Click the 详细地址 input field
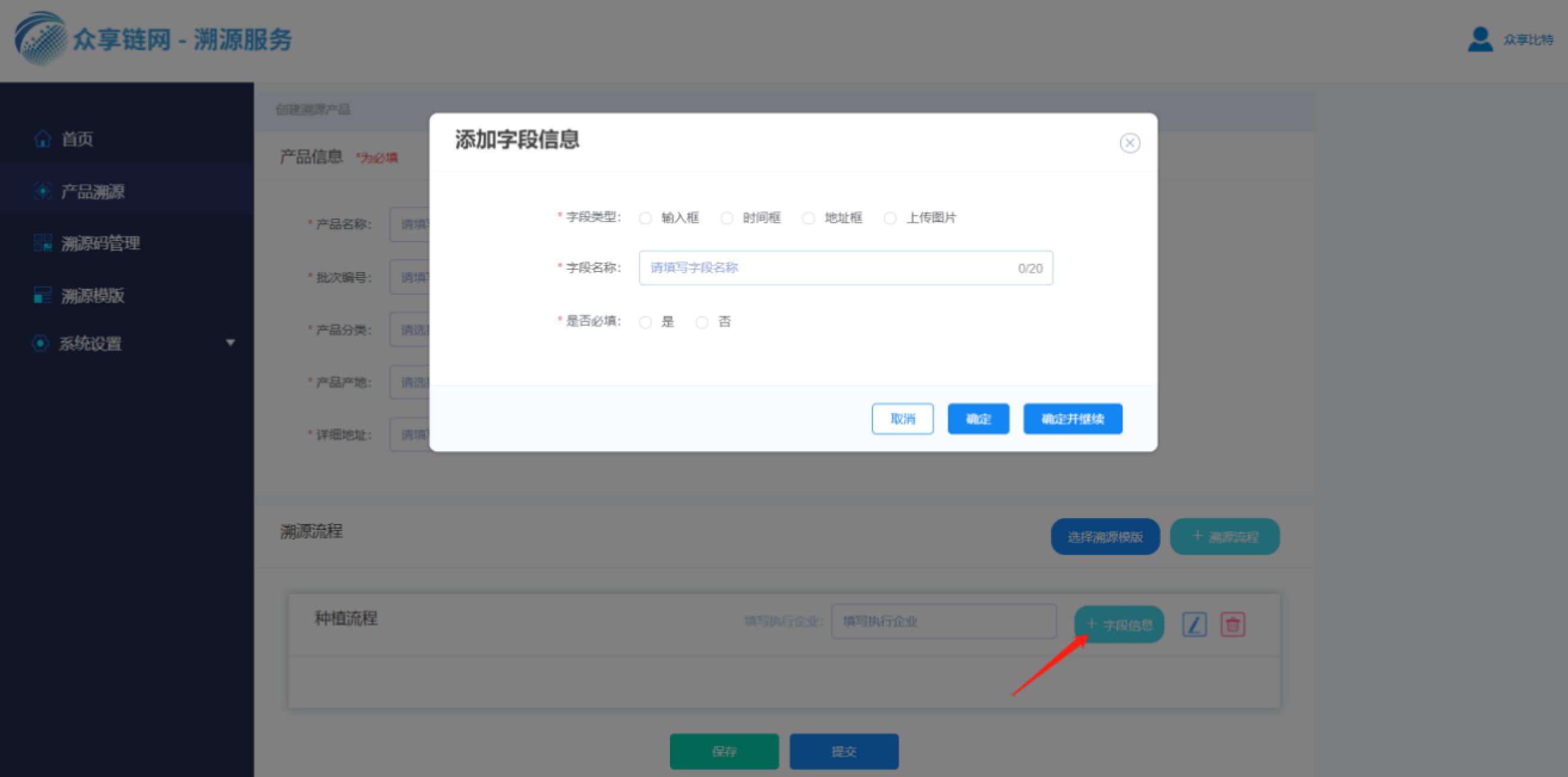 tap(410, 434)
